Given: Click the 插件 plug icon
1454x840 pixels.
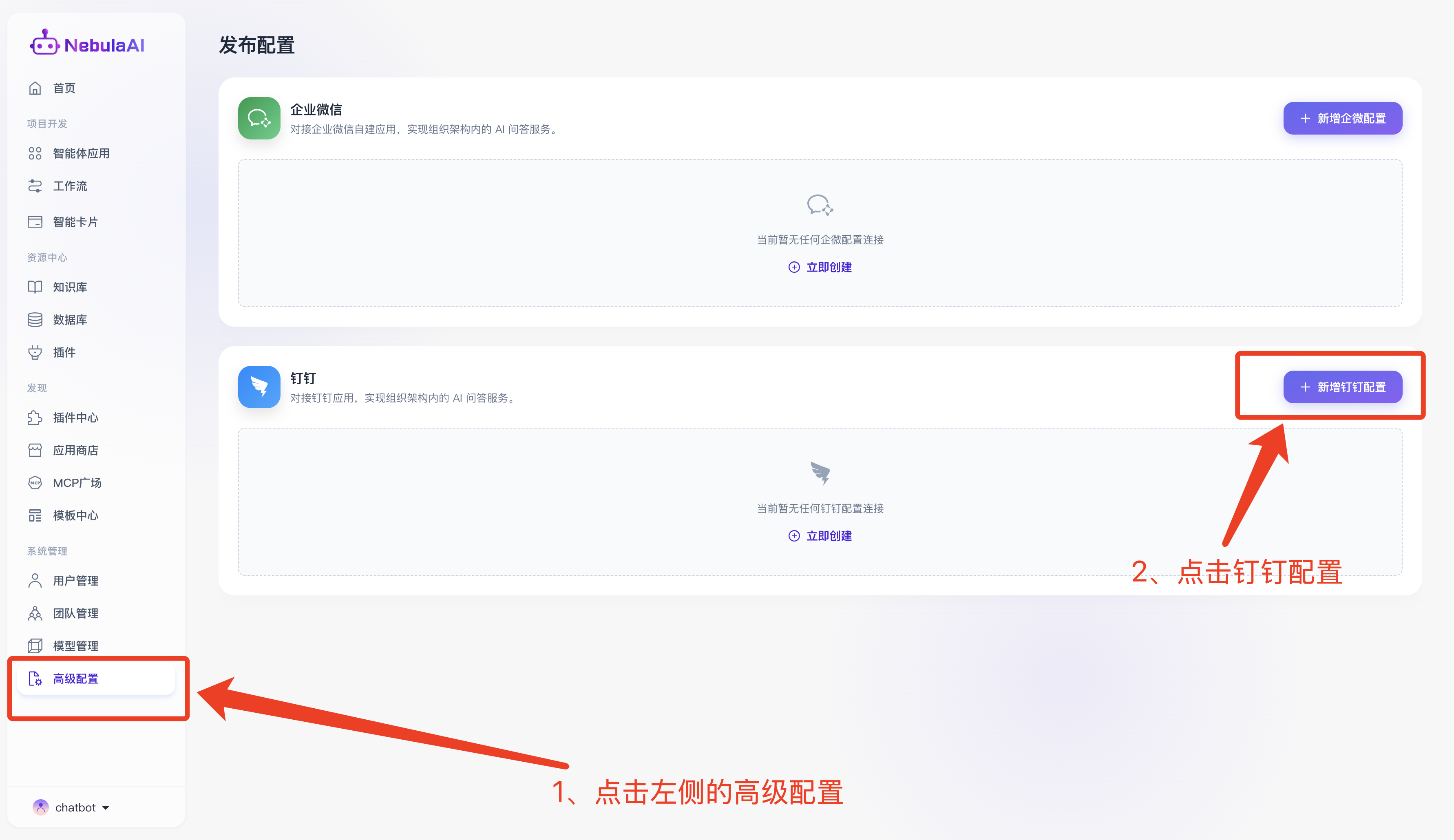Looking at the screenshot, I should (35, 352).
